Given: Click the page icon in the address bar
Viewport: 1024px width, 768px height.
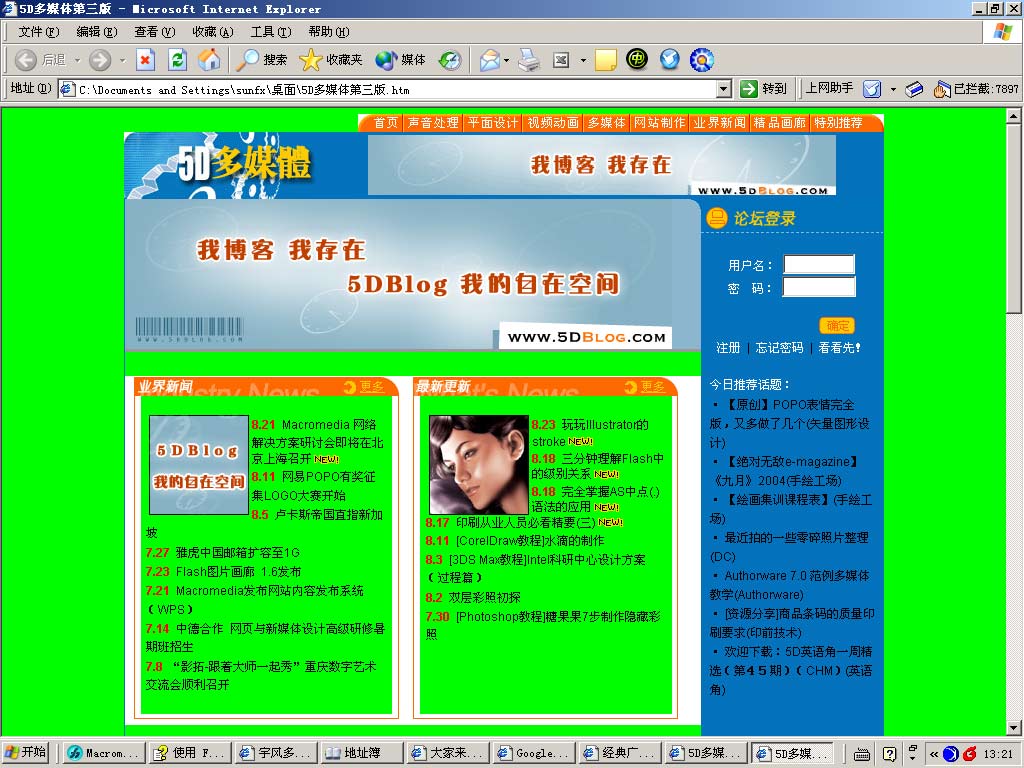Looking at the screenshot, I should (x=67, y=89).
